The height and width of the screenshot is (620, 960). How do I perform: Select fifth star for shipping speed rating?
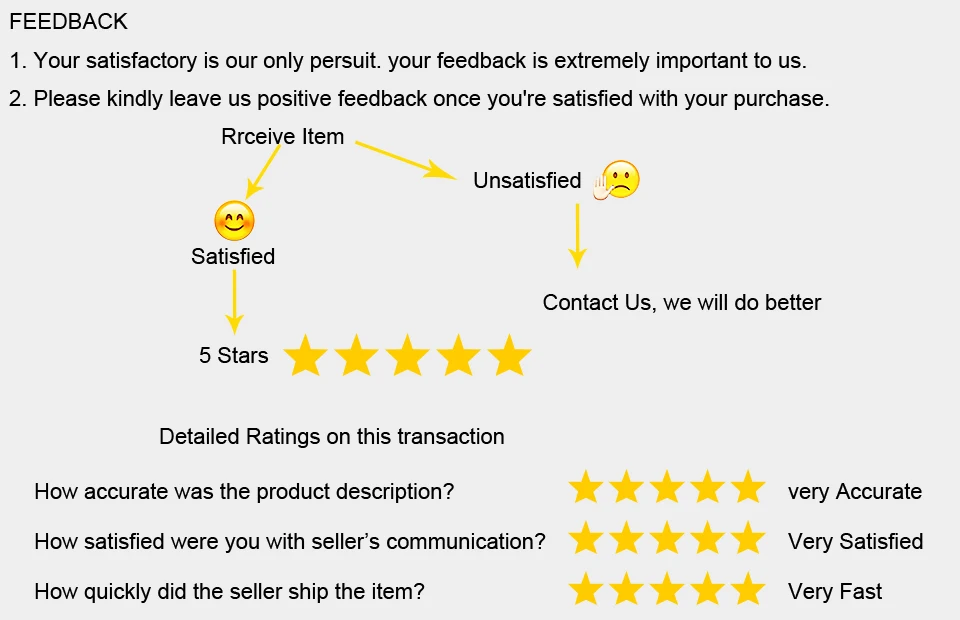tap(748, 589)
